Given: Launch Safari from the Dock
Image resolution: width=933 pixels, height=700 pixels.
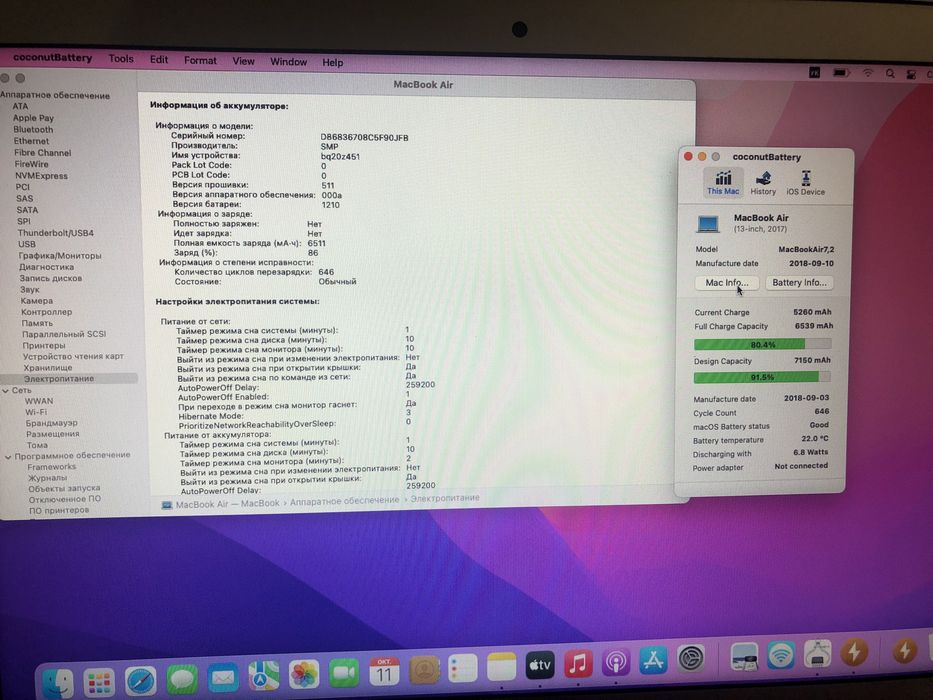Looking at the screenshot, I should tap(140, 680).
